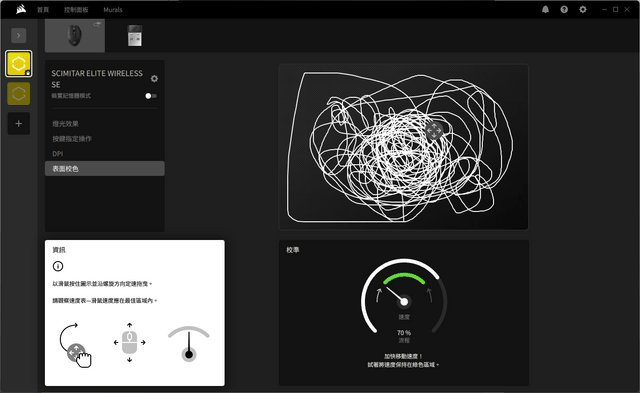Click the 資訊 panel heading
Viewport: 640px width, 393px height.
click(59, 250)
